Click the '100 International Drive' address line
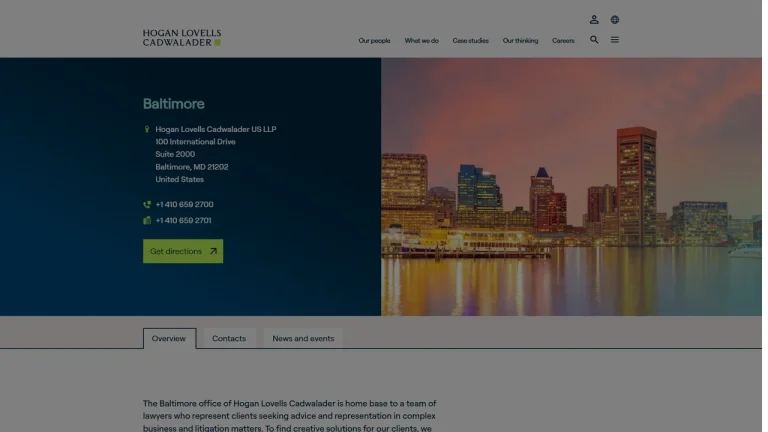Image resolution: width=768 pixels, height=432 pixels. pyautogui.click(x=195, y=142)
